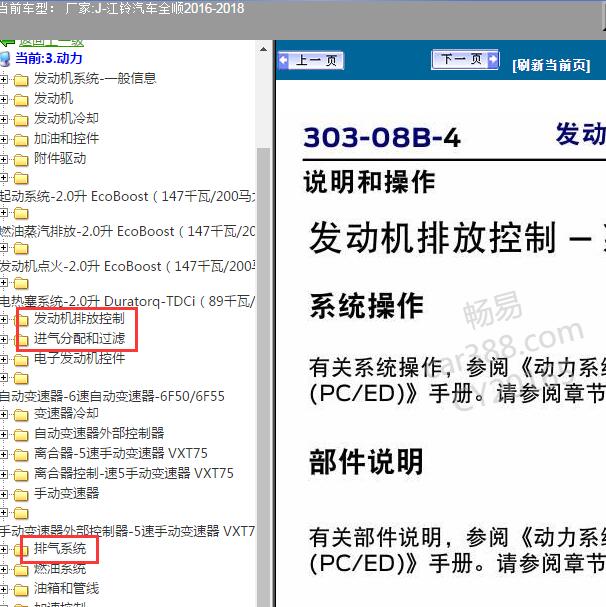606x607 pixels.
Task: Open the 进气分配和过滤 entry
Action: click(x=79, y=339)
